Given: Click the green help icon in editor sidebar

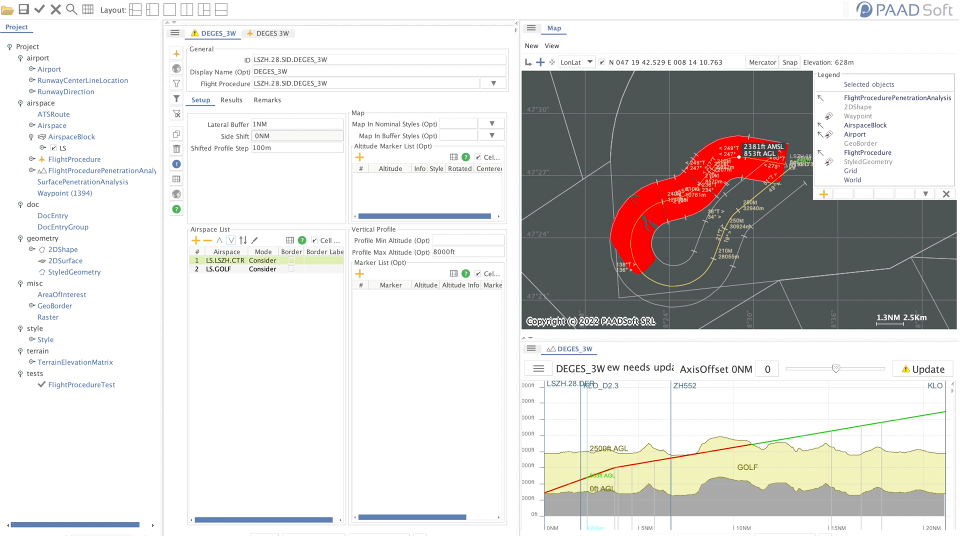Looking at the screenshot, I should 176,209.
